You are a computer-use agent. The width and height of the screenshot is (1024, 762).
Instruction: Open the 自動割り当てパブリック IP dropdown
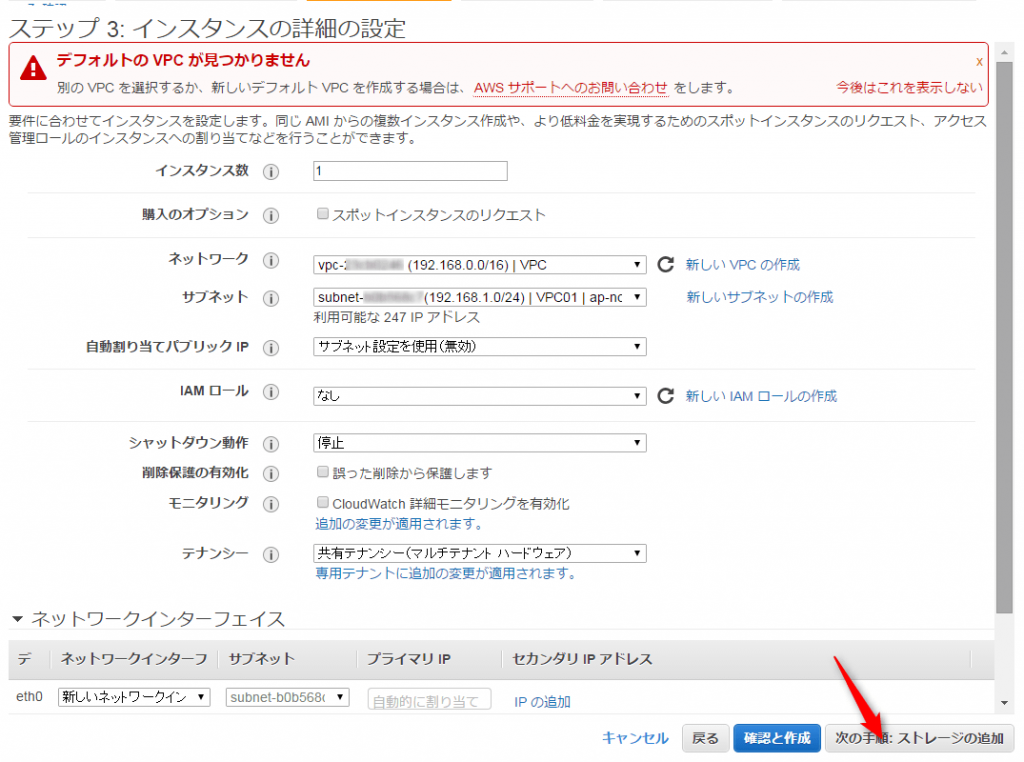click(x=479, y=347)
